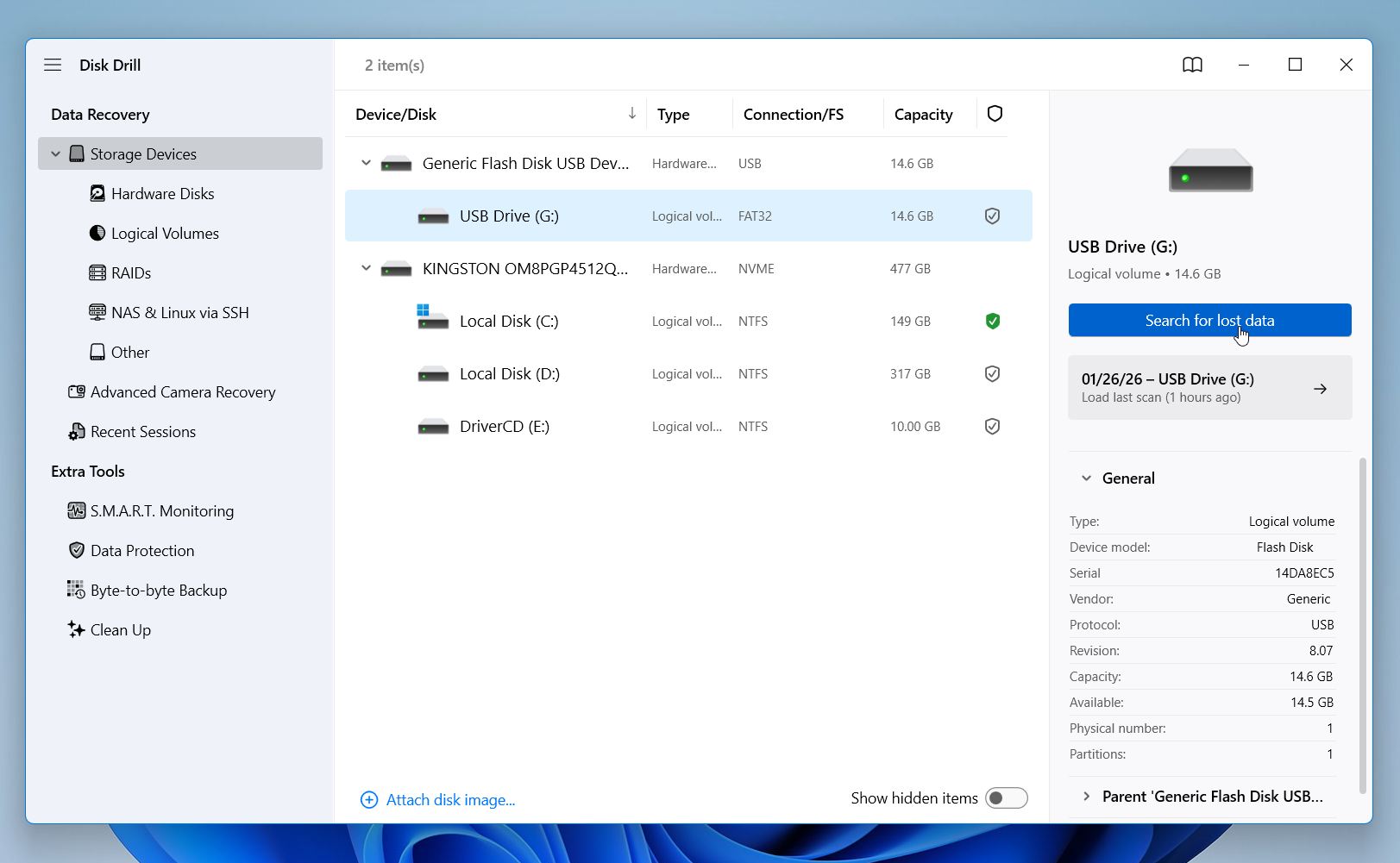
Task: Sort by the Device/Disk column header
Action: pos(396,114)
